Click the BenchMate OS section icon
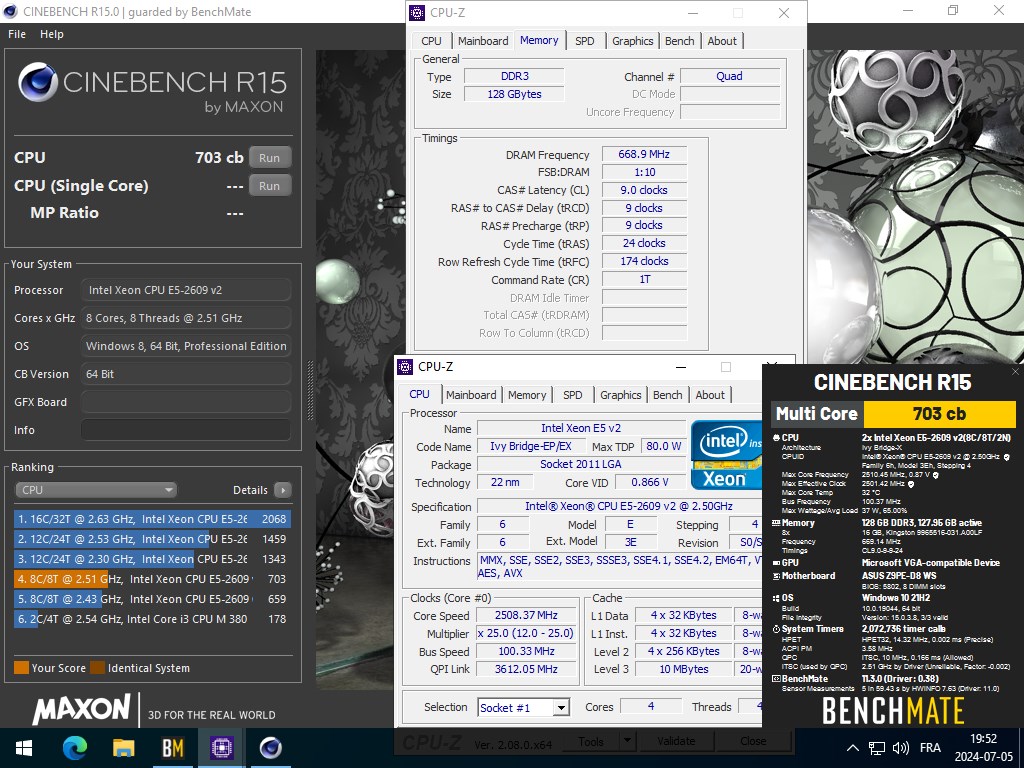The width and height of the screenshot is (1024, 768). tap(776, 598)
